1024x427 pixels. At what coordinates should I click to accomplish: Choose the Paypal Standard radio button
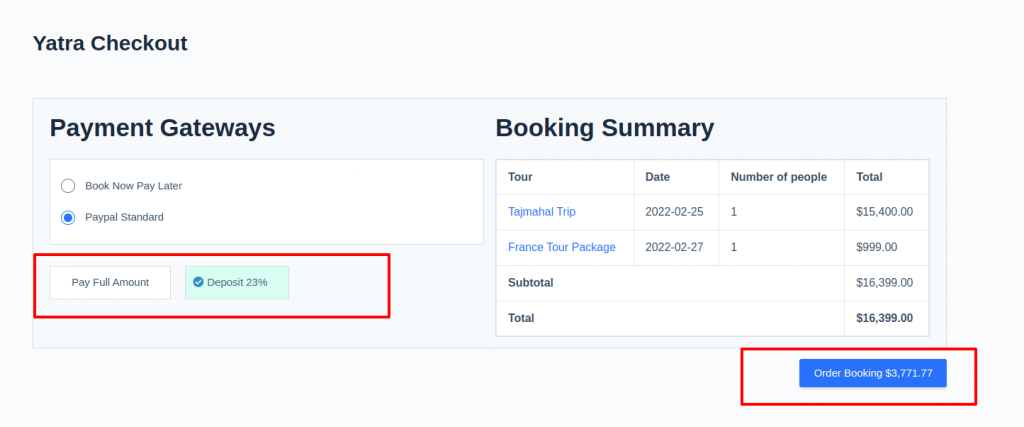pos(68,217)
